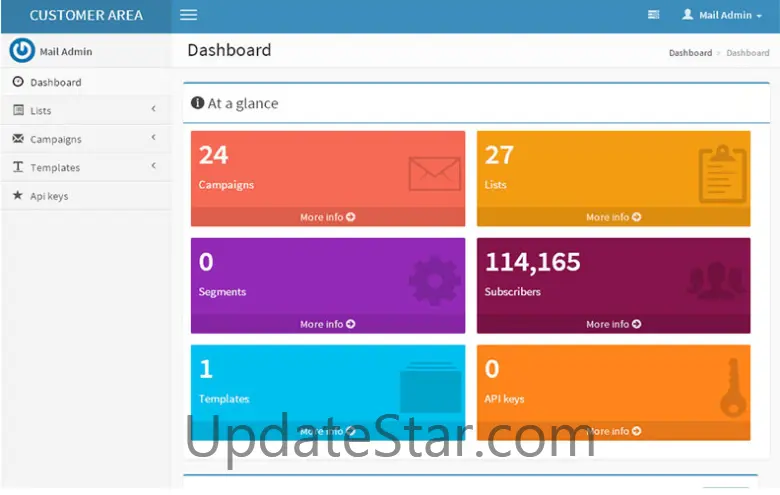Screen dimensions: 780x495
Task: Click the 114,165 Subscribers count
Action: [x=533, y=262]
